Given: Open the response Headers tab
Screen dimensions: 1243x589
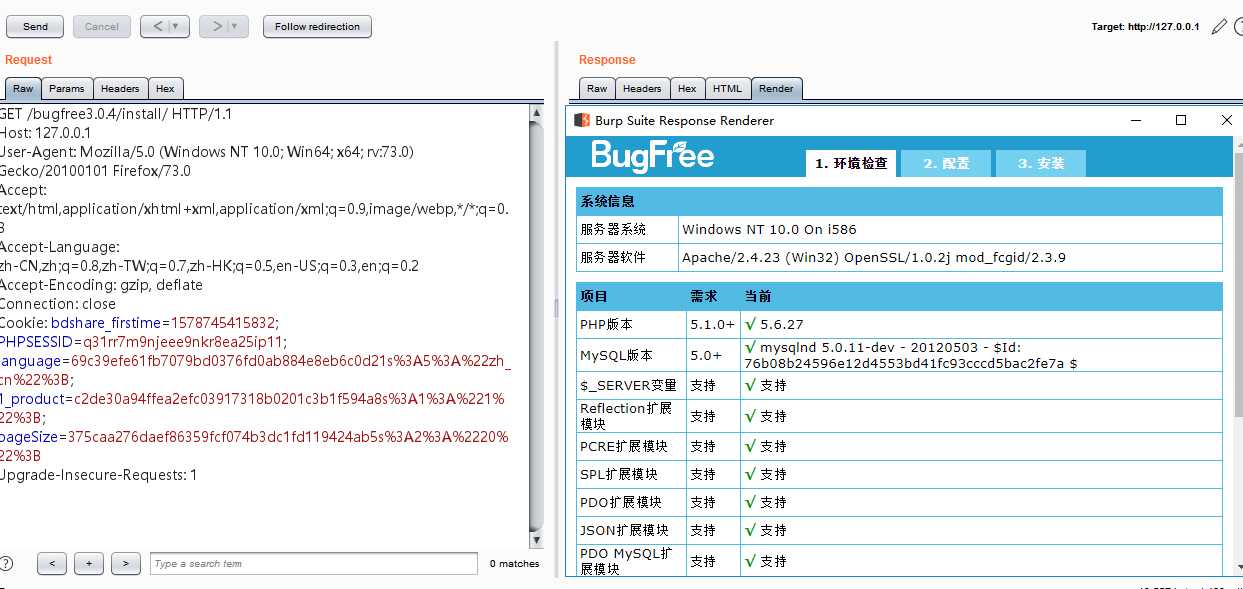Looking at the screenshot, I should pos(642,89).
